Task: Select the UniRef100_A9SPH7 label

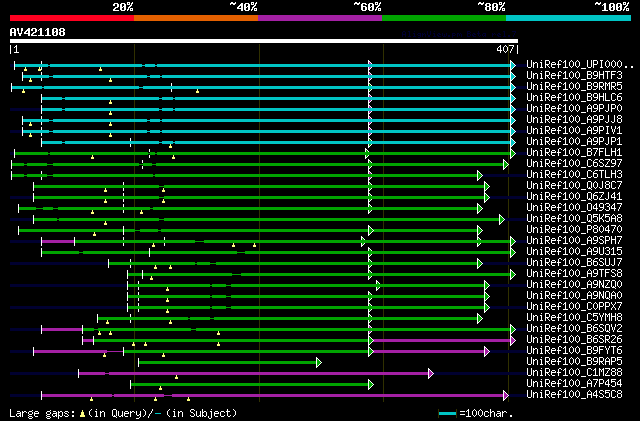Action: point(574,241)
